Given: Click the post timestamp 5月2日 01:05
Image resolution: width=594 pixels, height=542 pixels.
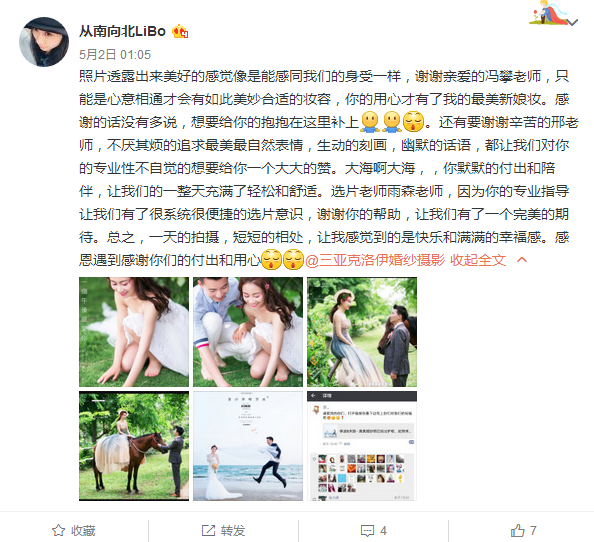Looking at the screenshot, I should 115,55.
